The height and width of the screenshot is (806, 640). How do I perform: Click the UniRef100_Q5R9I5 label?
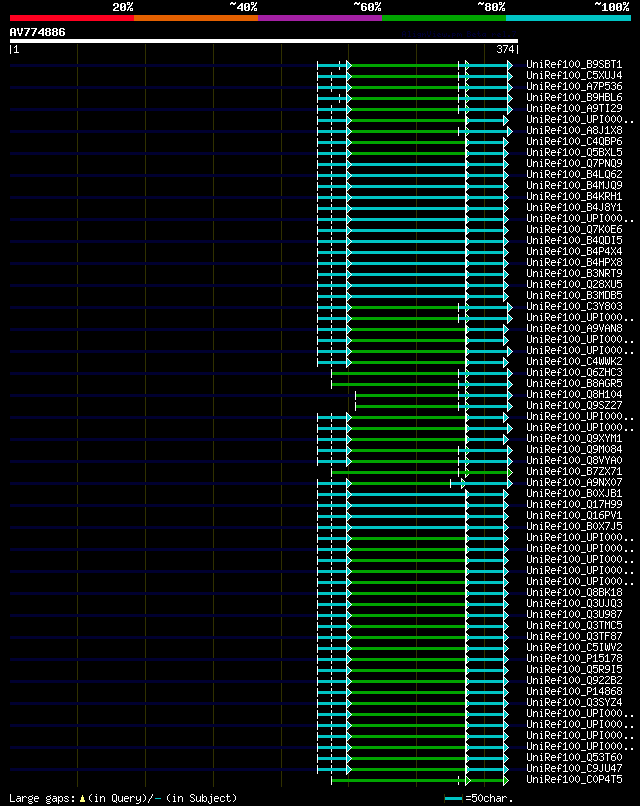tap(574, 669)
